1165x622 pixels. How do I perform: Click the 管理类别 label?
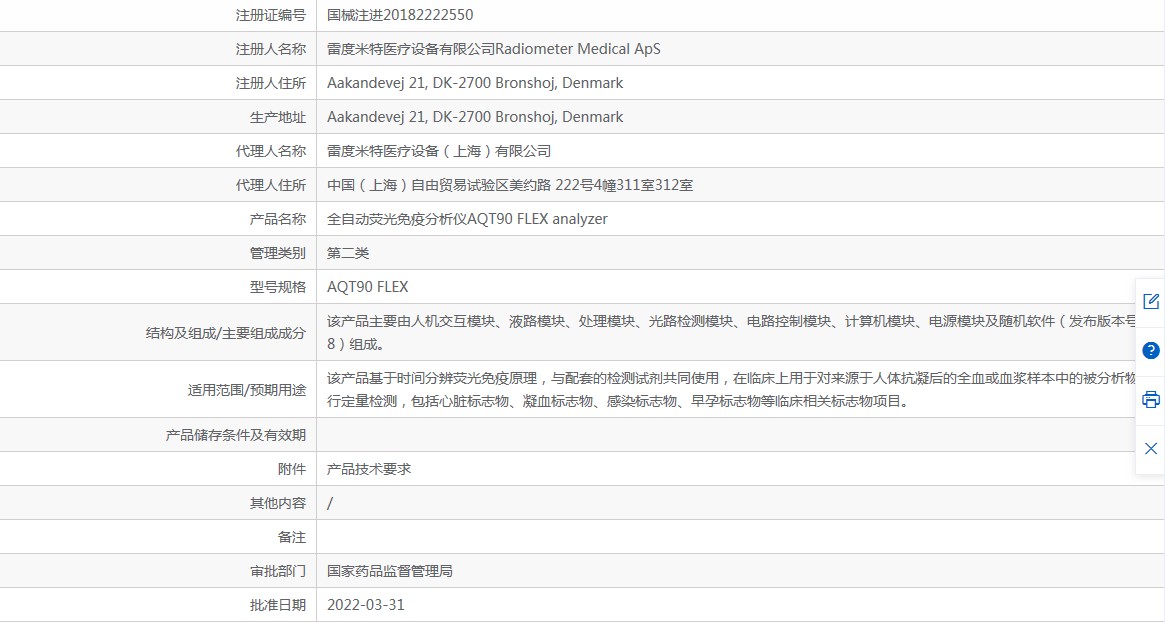pyautogui.click(x=278, y=253)
